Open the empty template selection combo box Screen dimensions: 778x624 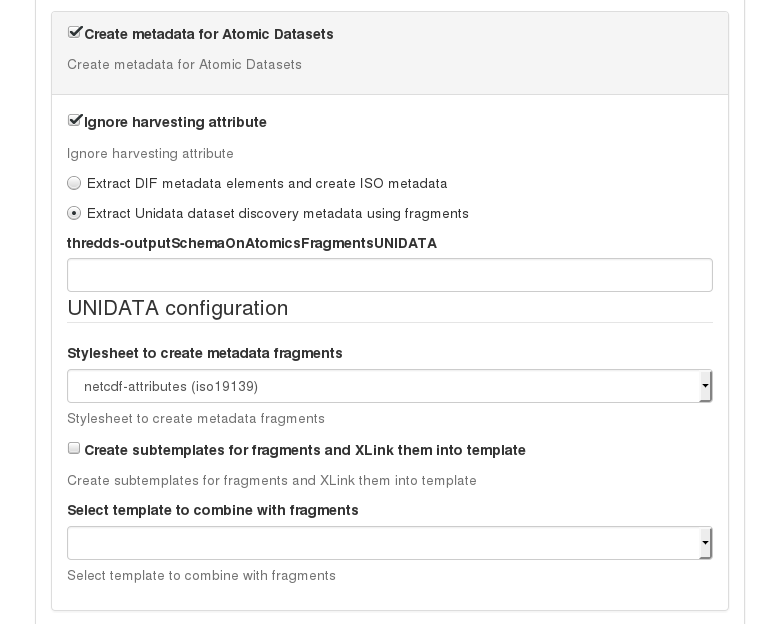pos(389,543)
